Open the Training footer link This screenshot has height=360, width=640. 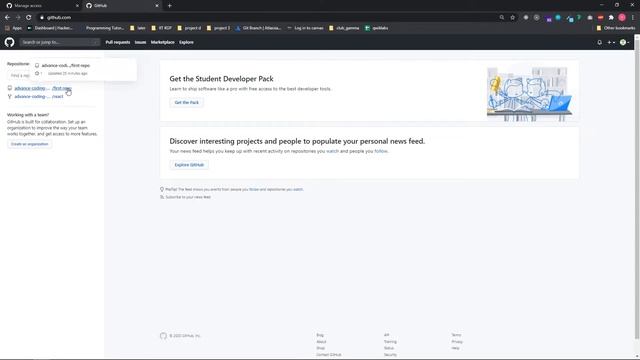coord(390,342)
